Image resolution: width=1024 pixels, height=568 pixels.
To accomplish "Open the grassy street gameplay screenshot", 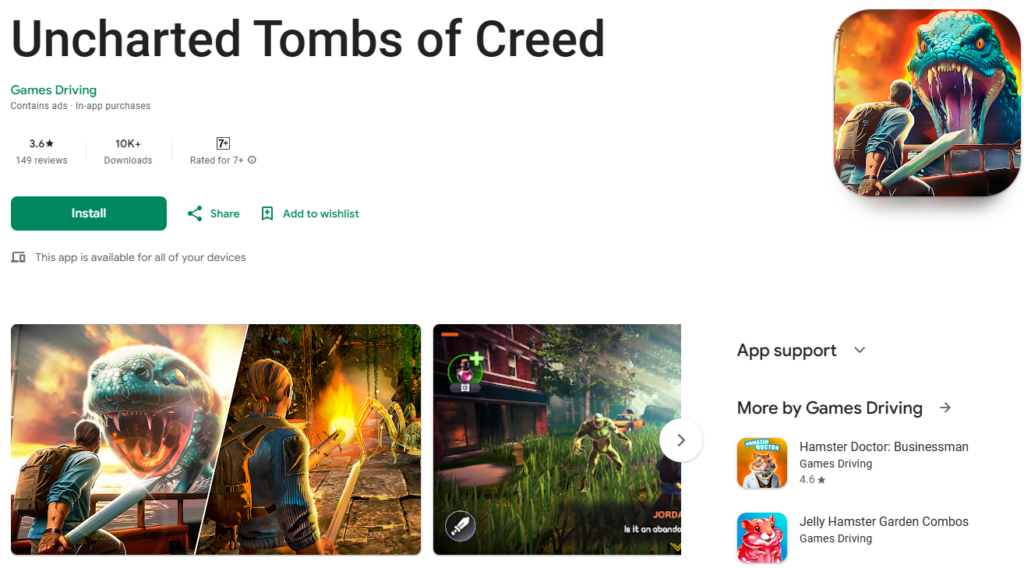I will (x=557, y=439).
